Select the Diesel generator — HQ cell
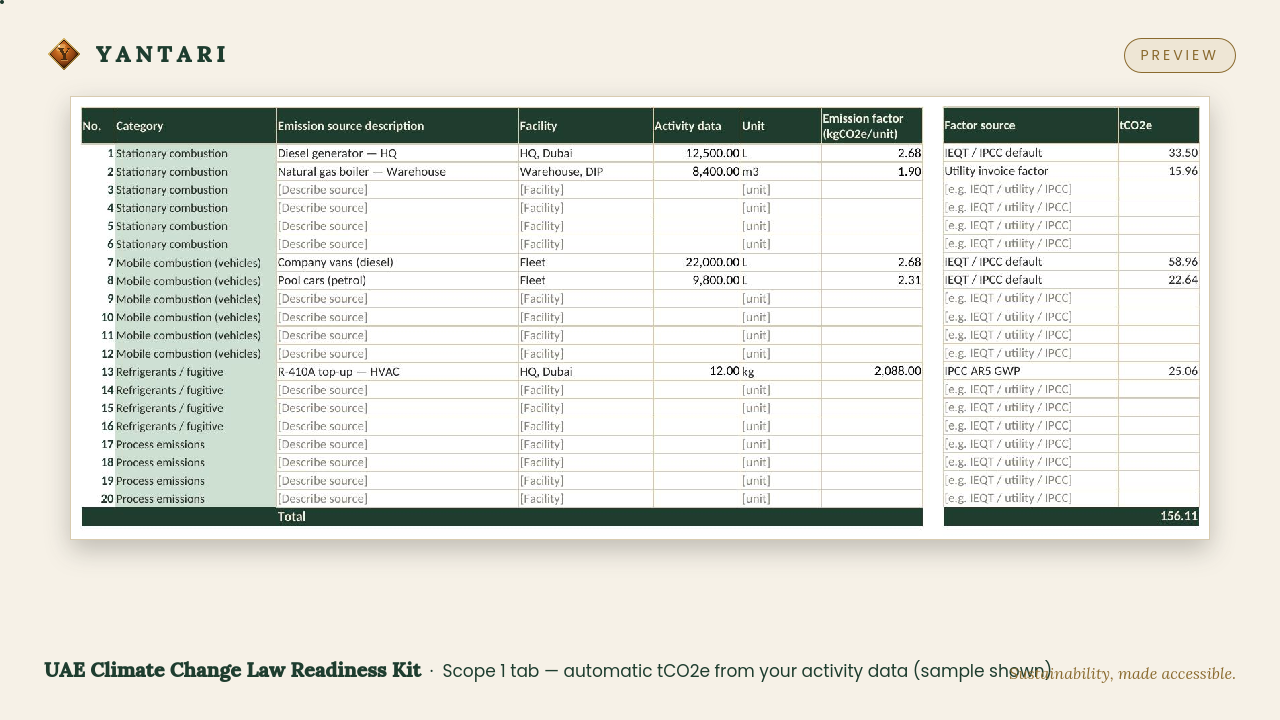Screen dimensions: 1280x720 [397, 153]
